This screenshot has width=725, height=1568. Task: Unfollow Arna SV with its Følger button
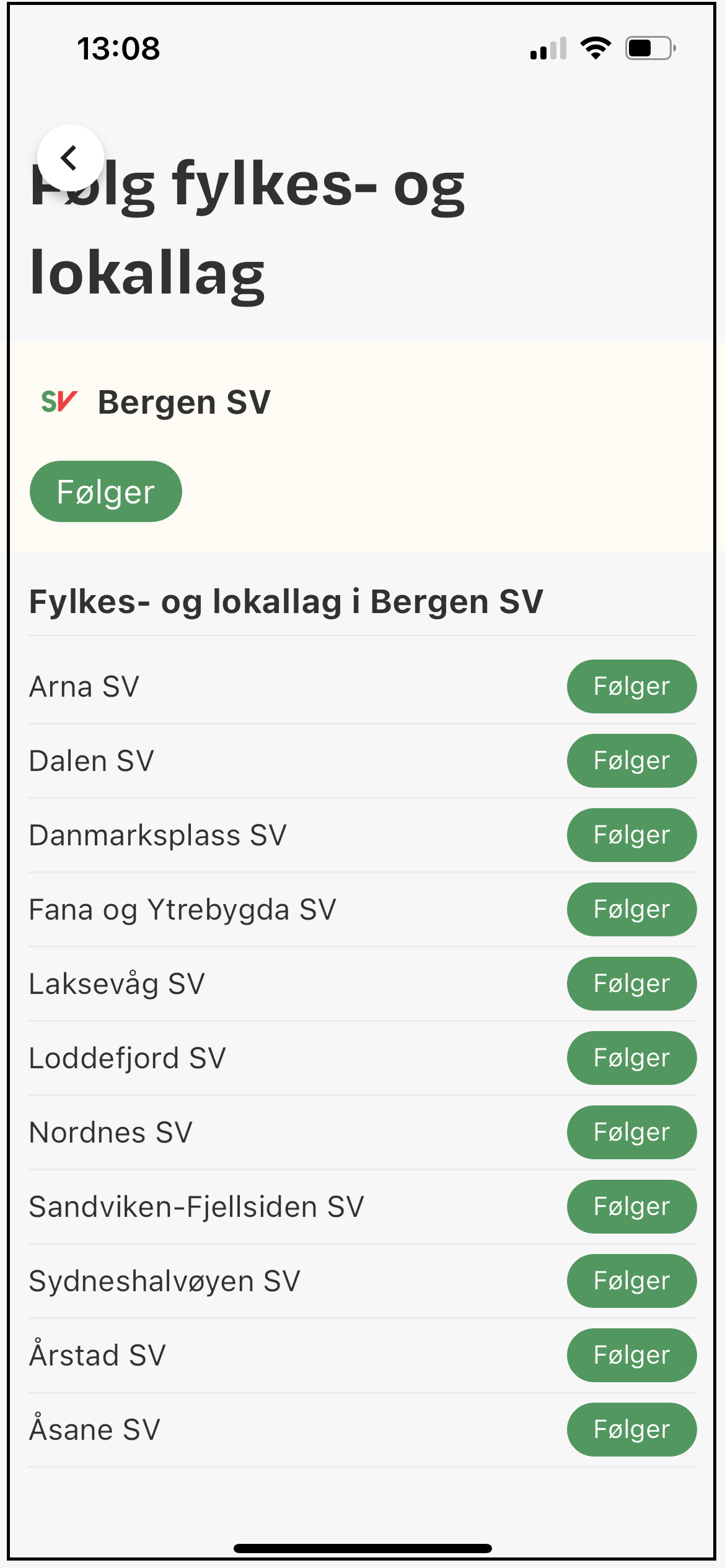(x=631, y=686)
